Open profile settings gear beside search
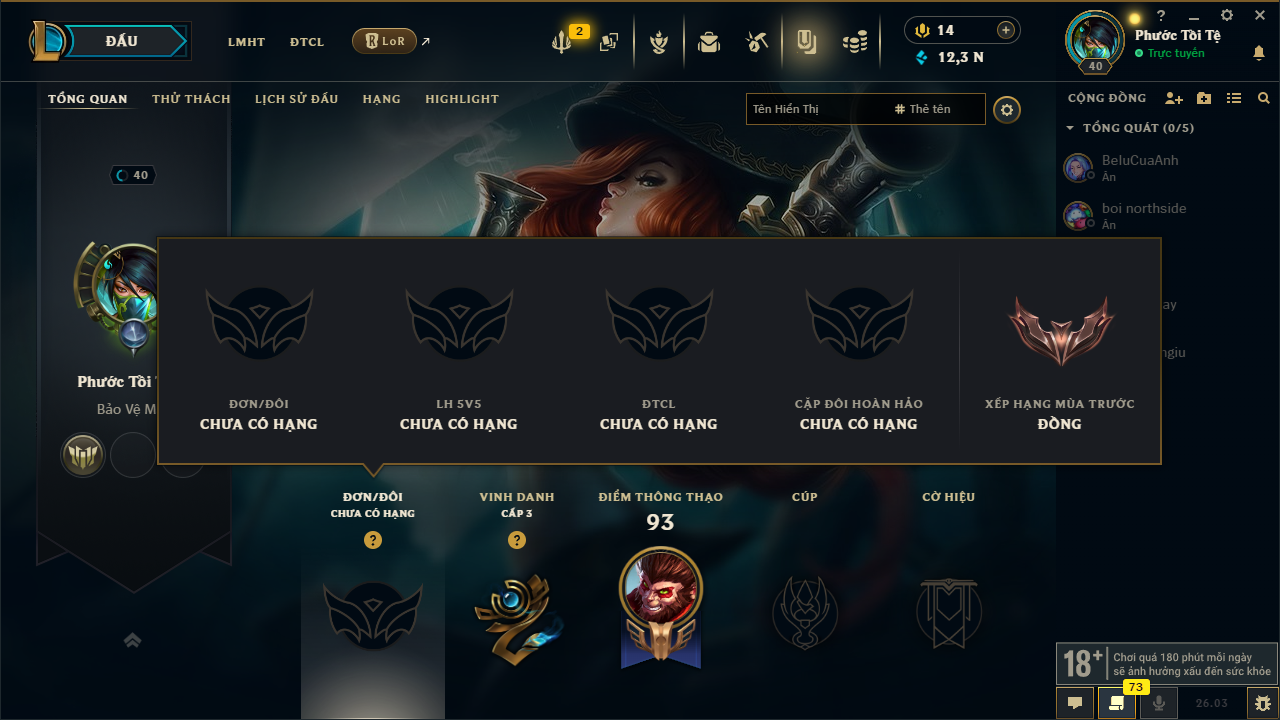Screen dimensions: 1280x720 tap(1007, 110)
